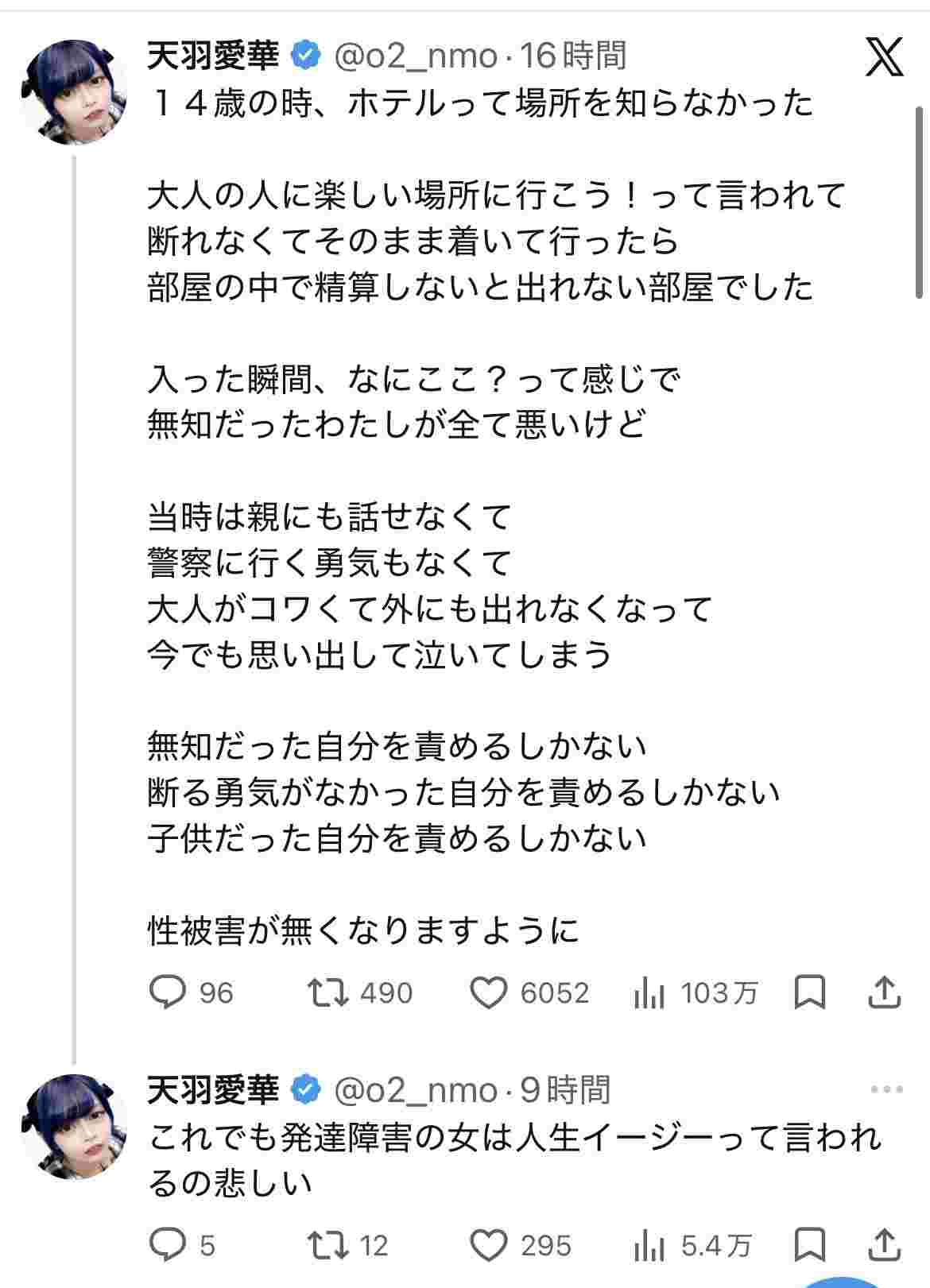930x1288 pixels.
Task: Repost the first post with 490 reposts
Action: click(x=327, y=992)
